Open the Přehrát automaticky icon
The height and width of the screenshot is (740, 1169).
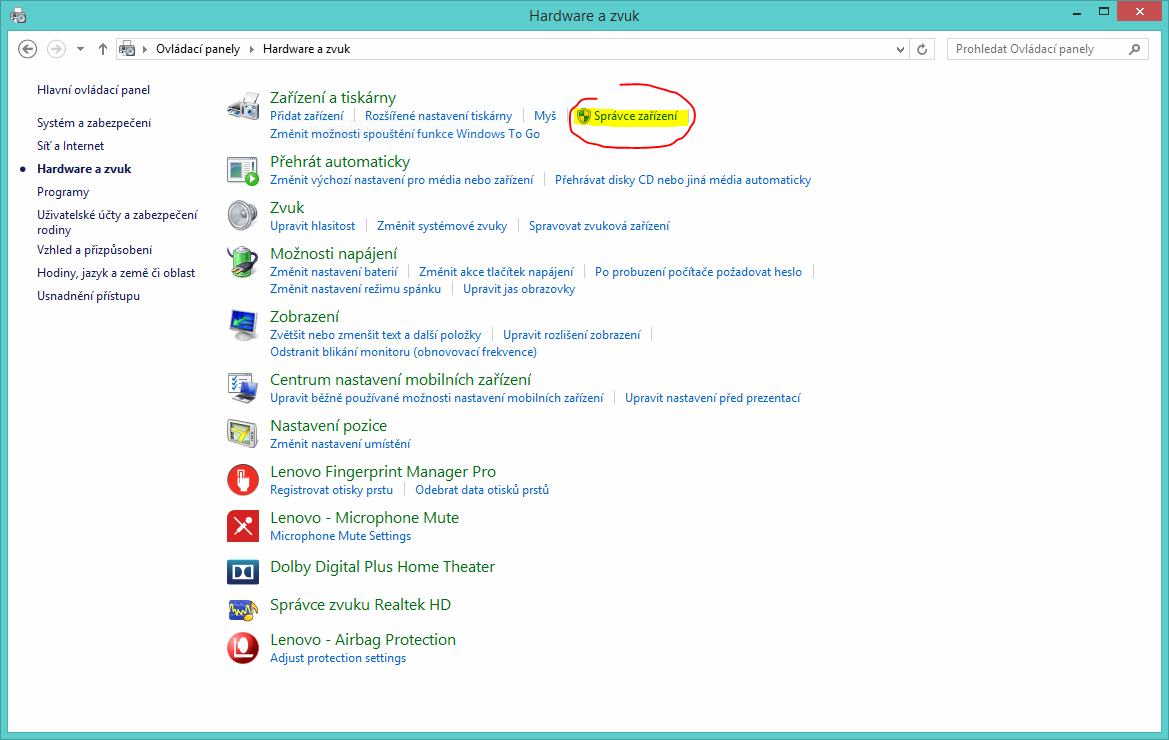(x=243, y=170)
